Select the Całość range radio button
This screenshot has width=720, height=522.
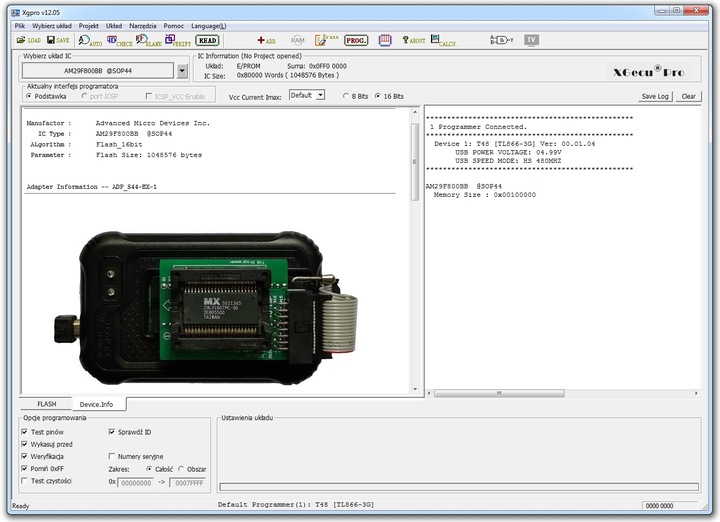159,469
